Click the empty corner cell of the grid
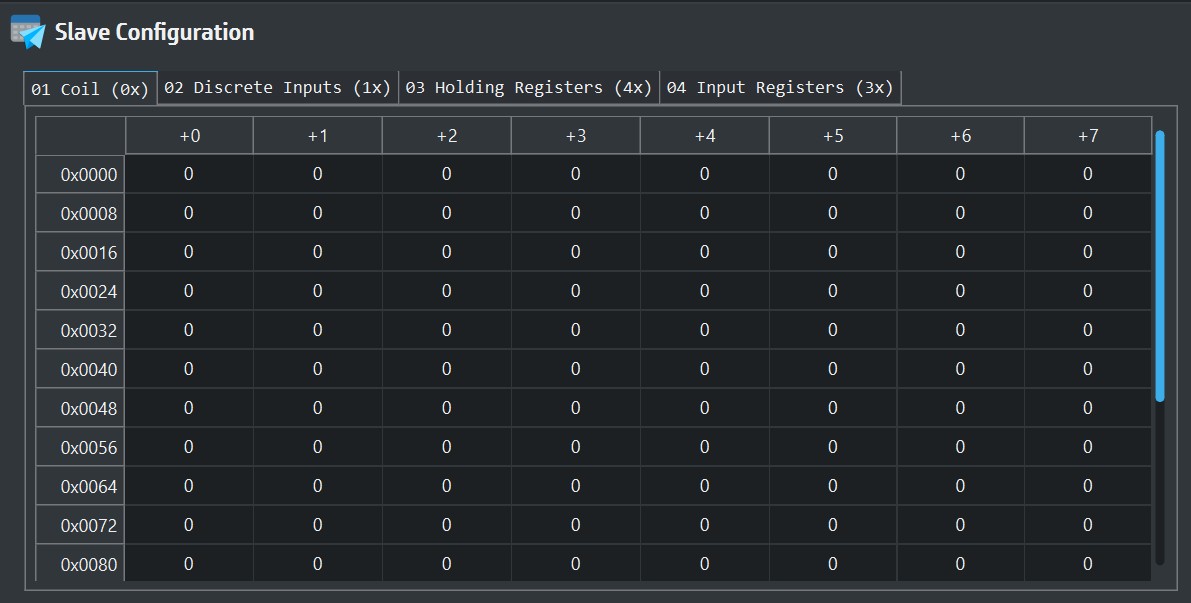The image size is (1191, 603). click(x=79, y=134)
